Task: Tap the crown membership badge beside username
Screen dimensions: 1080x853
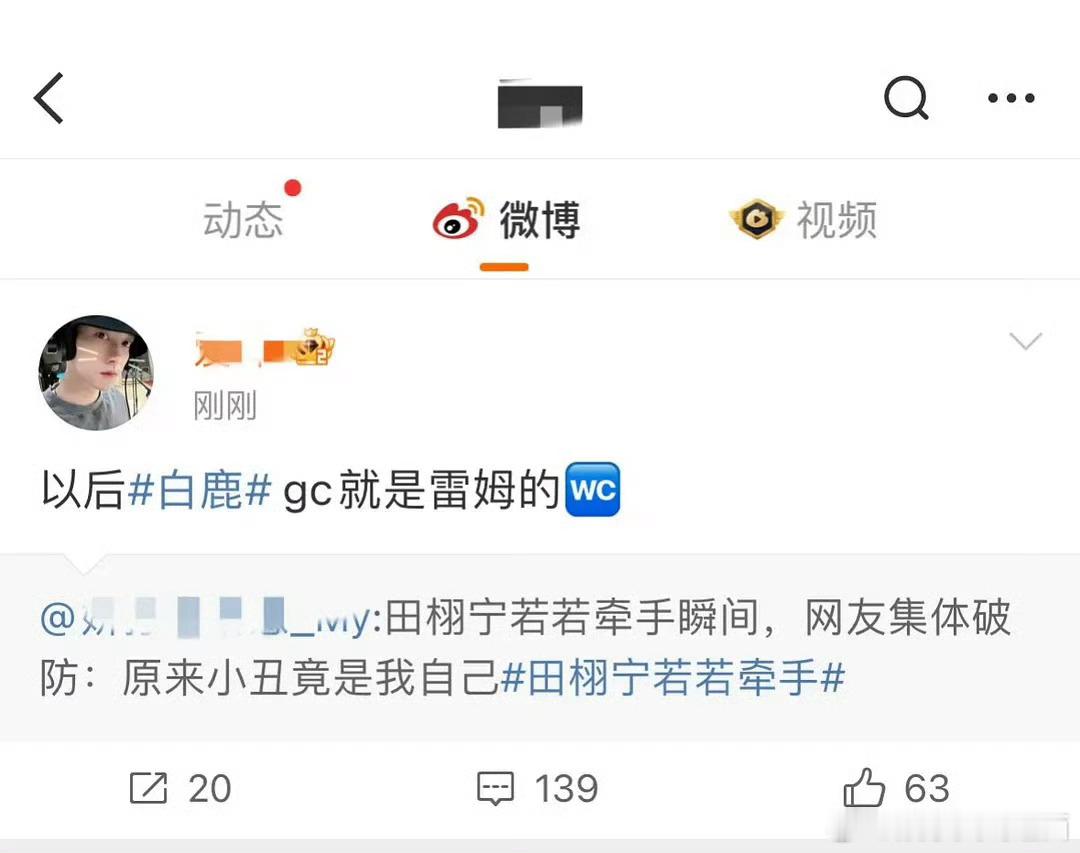Action: [x=315, y=347]
